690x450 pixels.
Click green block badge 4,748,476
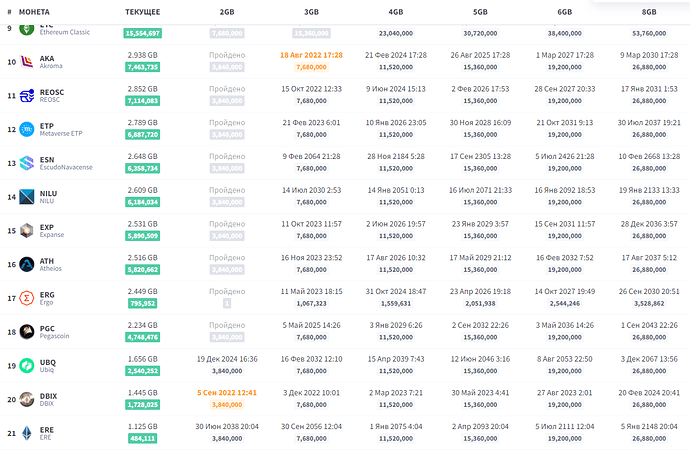click(x=143, y=337)
